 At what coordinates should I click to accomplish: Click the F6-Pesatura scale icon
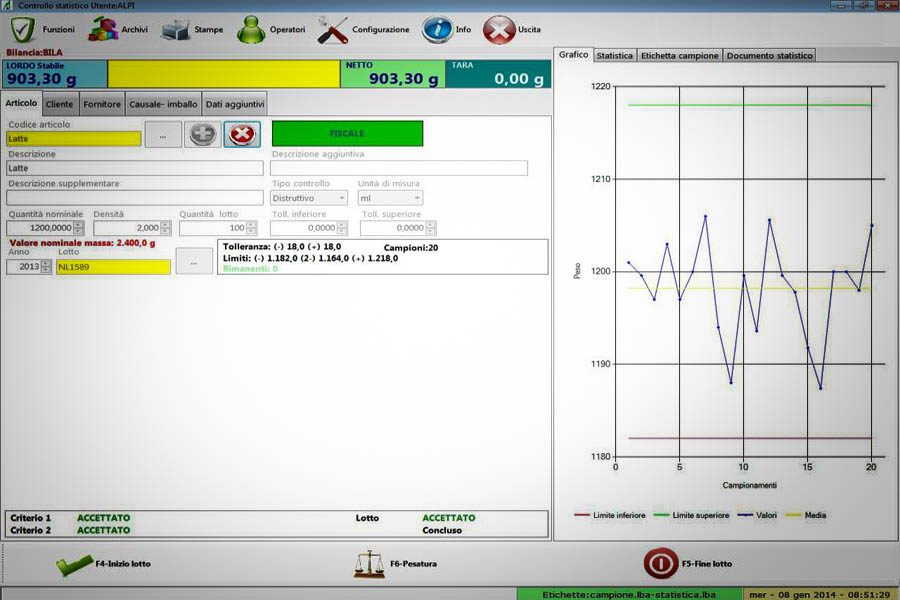click(x=369, y=563)
